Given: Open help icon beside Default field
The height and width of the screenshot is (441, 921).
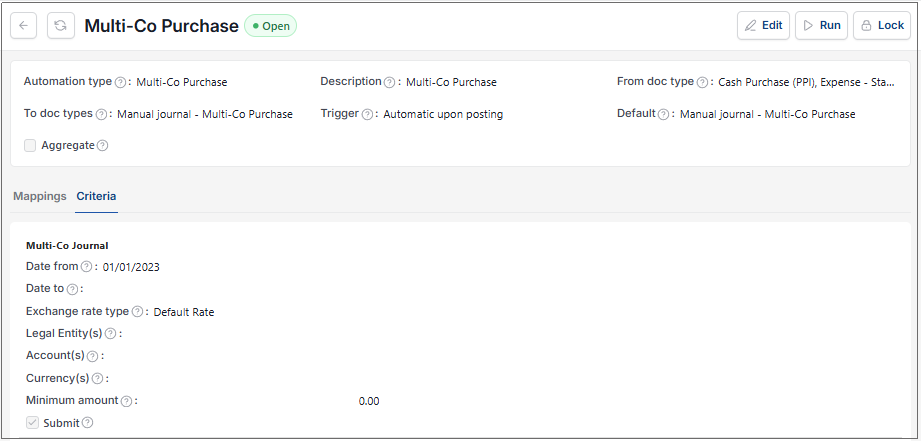Looking at the screenshot, I should click(x=663, y=115).
